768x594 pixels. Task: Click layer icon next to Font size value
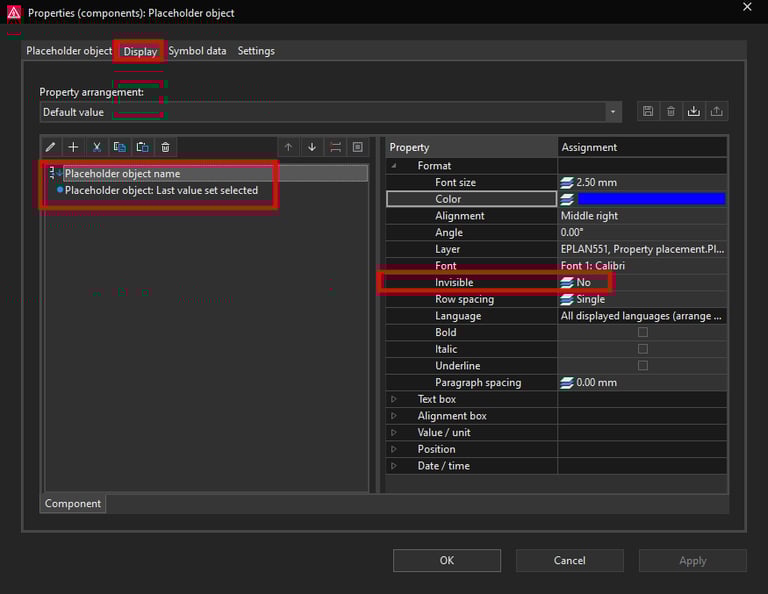click(x=567, y=183)
